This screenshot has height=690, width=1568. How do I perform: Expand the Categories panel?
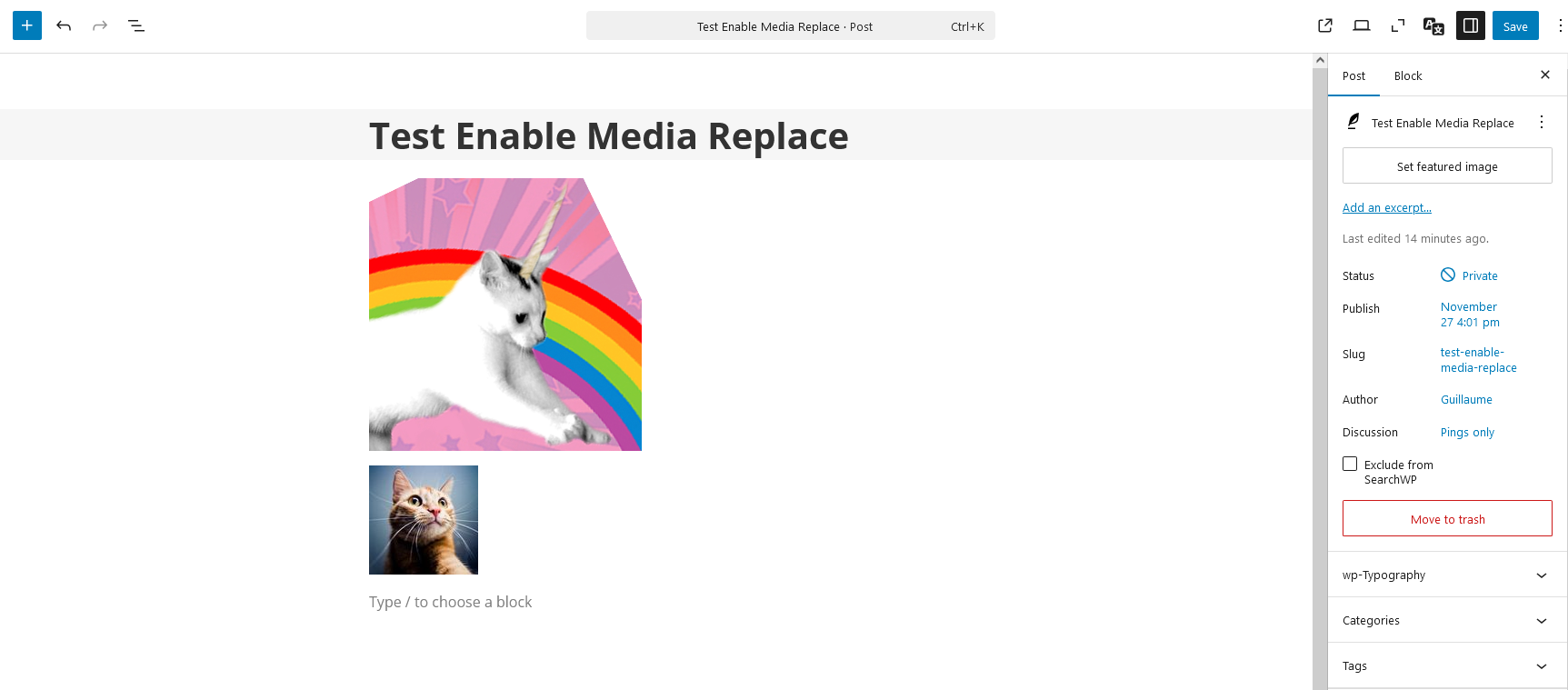click(x=1447, y=620)
